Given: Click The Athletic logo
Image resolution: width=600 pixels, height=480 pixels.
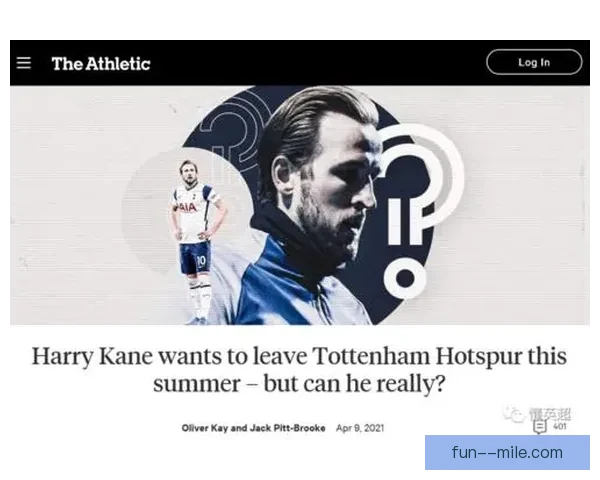Looking at the screenshot, I should pos(101,64).
